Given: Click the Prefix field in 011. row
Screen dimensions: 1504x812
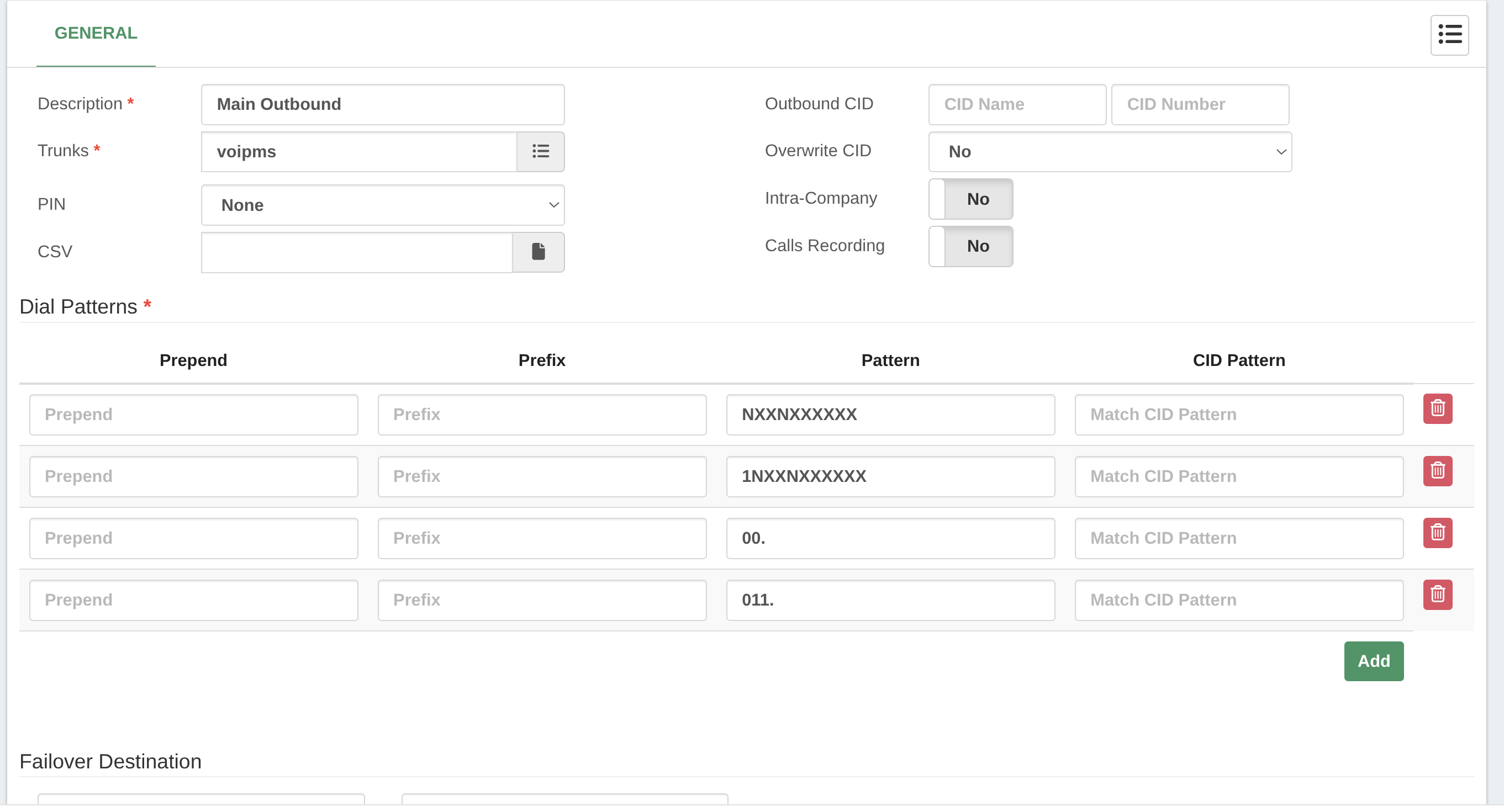Looking at the screenshot, I should [x=541, y=599].
